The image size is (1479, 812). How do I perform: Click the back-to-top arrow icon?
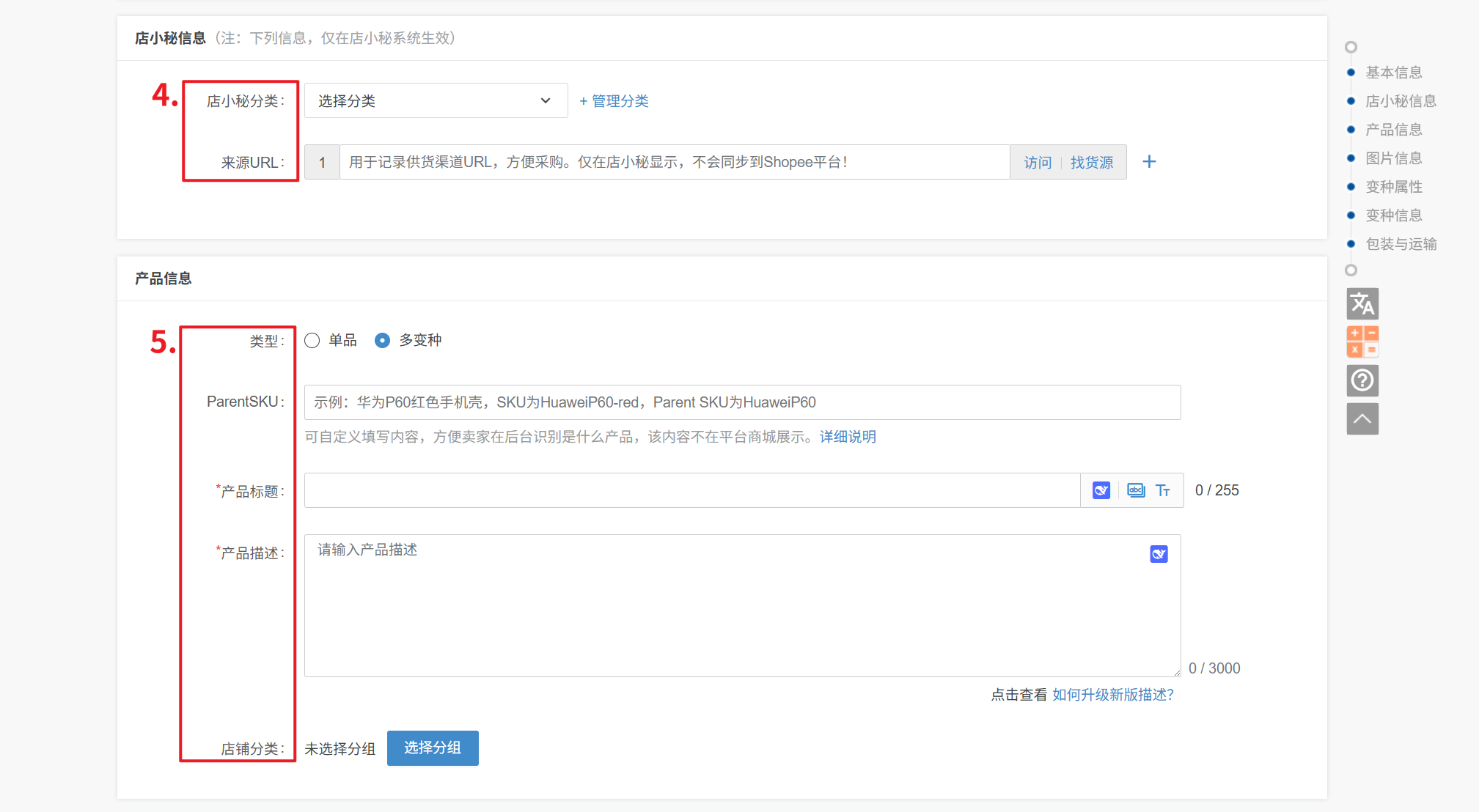pyautogui.click(x=1362, y=419)
